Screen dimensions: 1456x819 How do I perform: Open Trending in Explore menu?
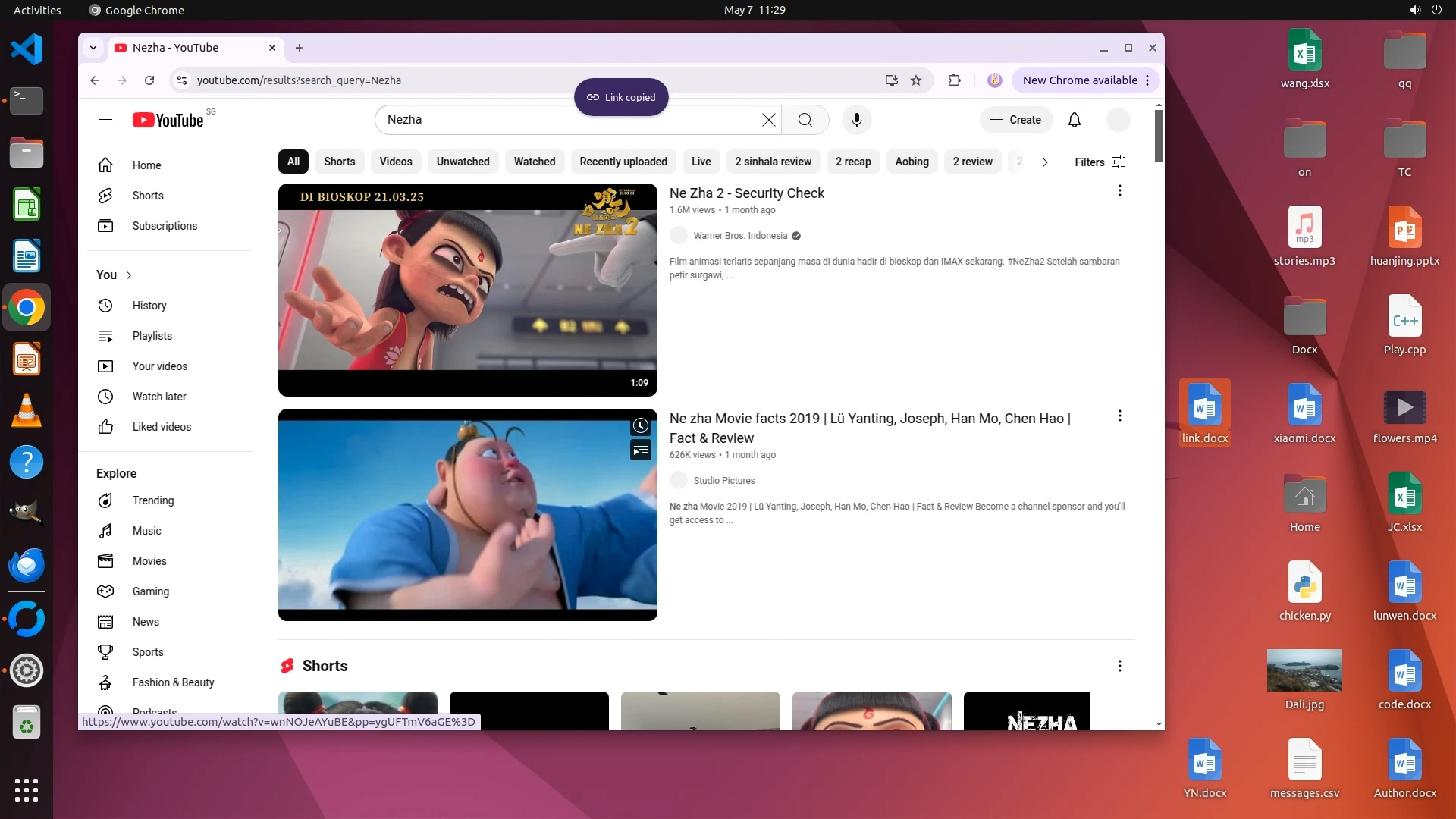[152, 500]
